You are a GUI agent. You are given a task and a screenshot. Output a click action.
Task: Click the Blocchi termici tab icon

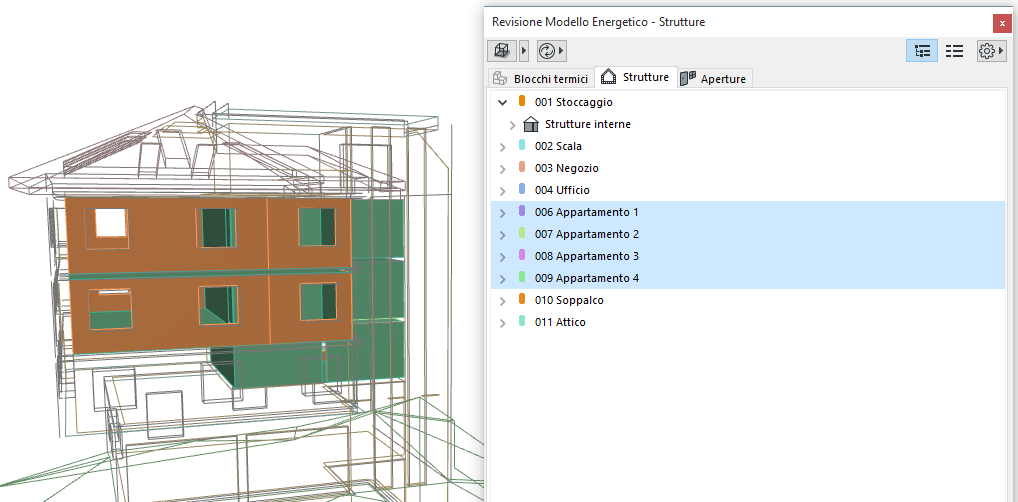pyautogui.click(x=500, y=79)
